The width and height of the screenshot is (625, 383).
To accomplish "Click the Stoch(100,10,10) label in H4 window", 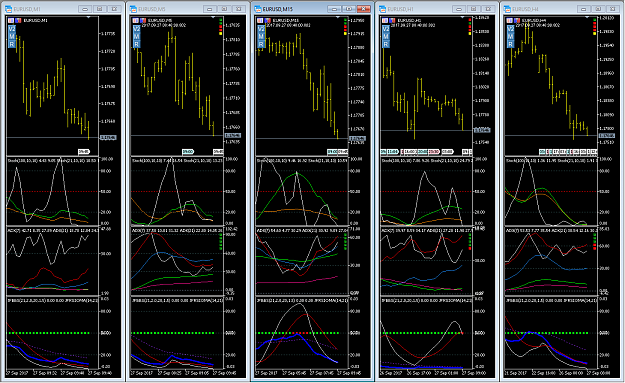I will tap(520, 161).
